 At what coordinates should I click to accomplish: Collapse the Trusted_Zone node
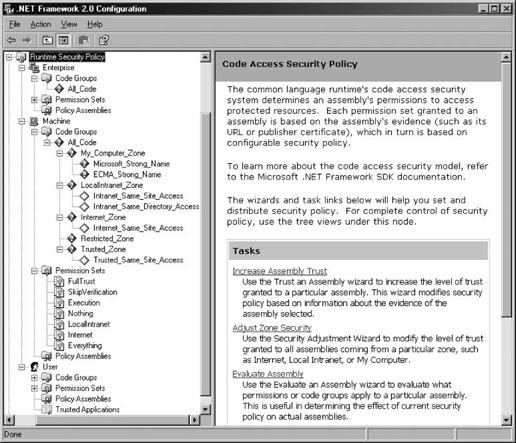click(x=60, y=249)
